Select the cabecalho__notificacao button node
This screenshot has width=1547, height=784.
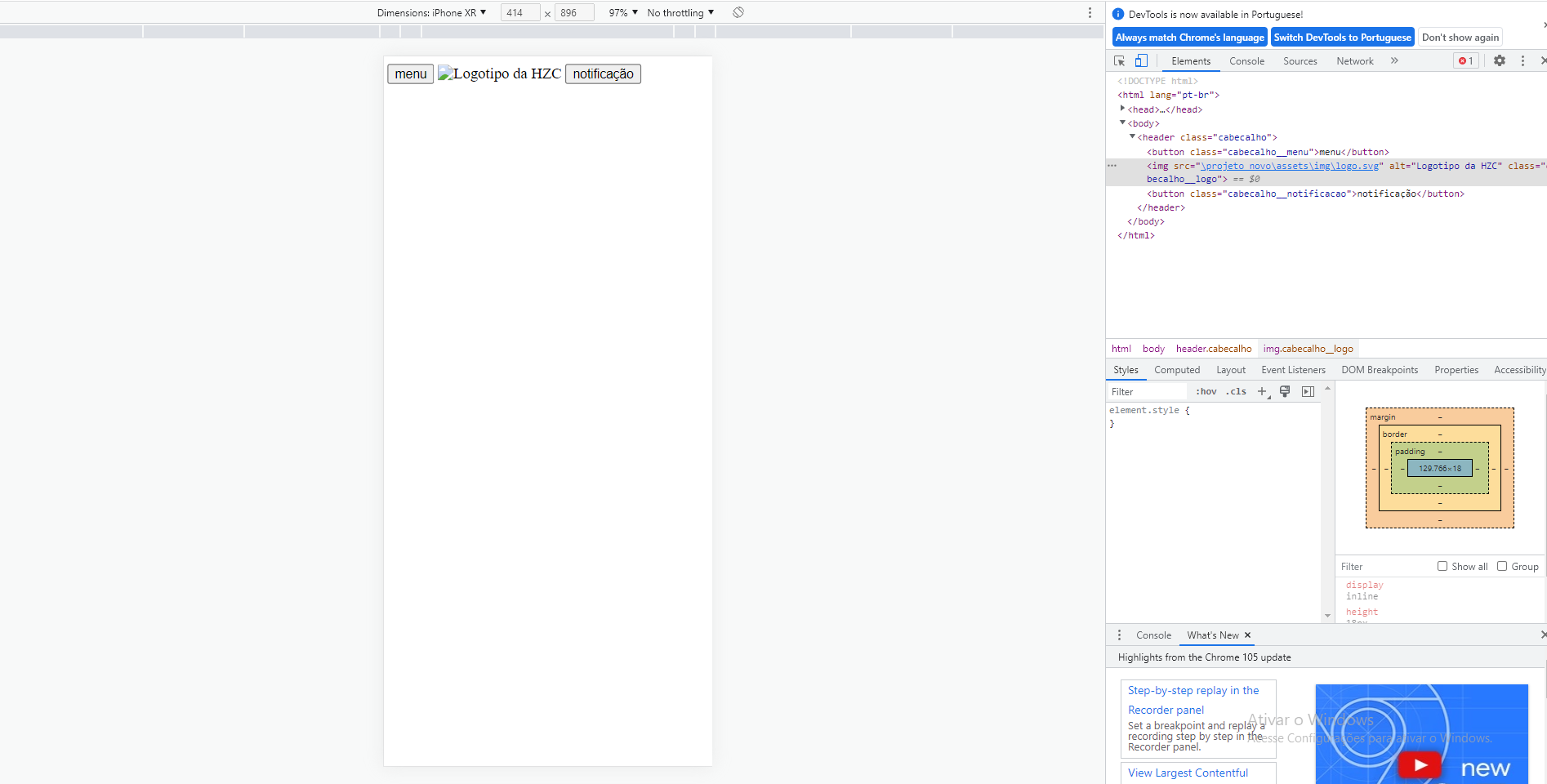pos(1305,194)
